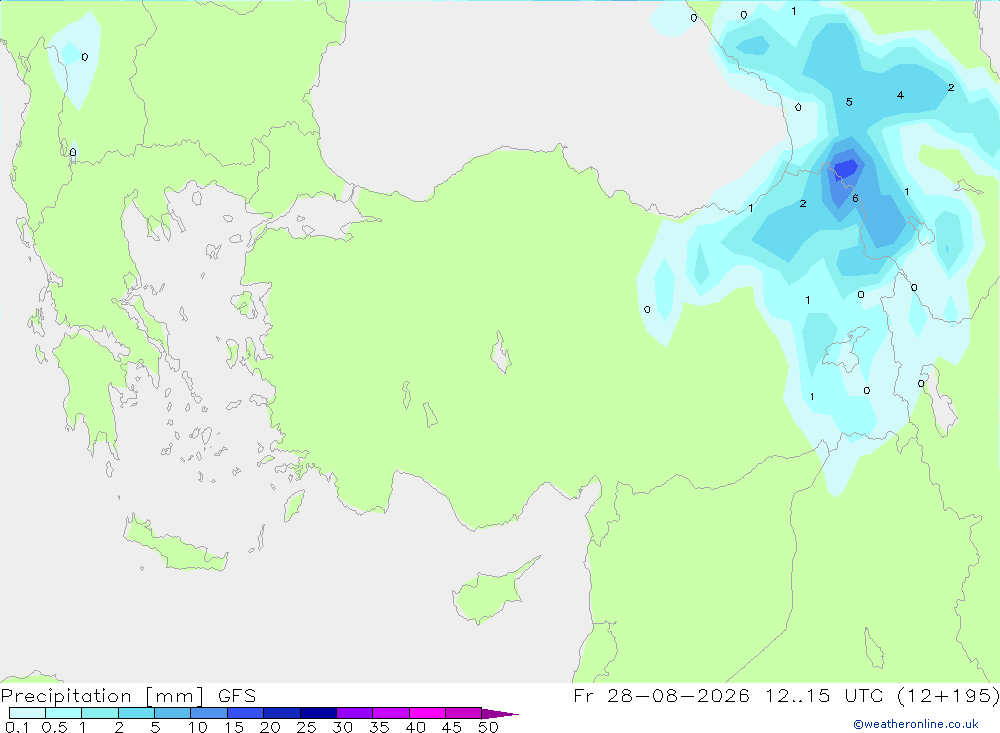Click the 40–45 mm magenta legend swatch
The image size is (1000, 733).
coord(427,713)
